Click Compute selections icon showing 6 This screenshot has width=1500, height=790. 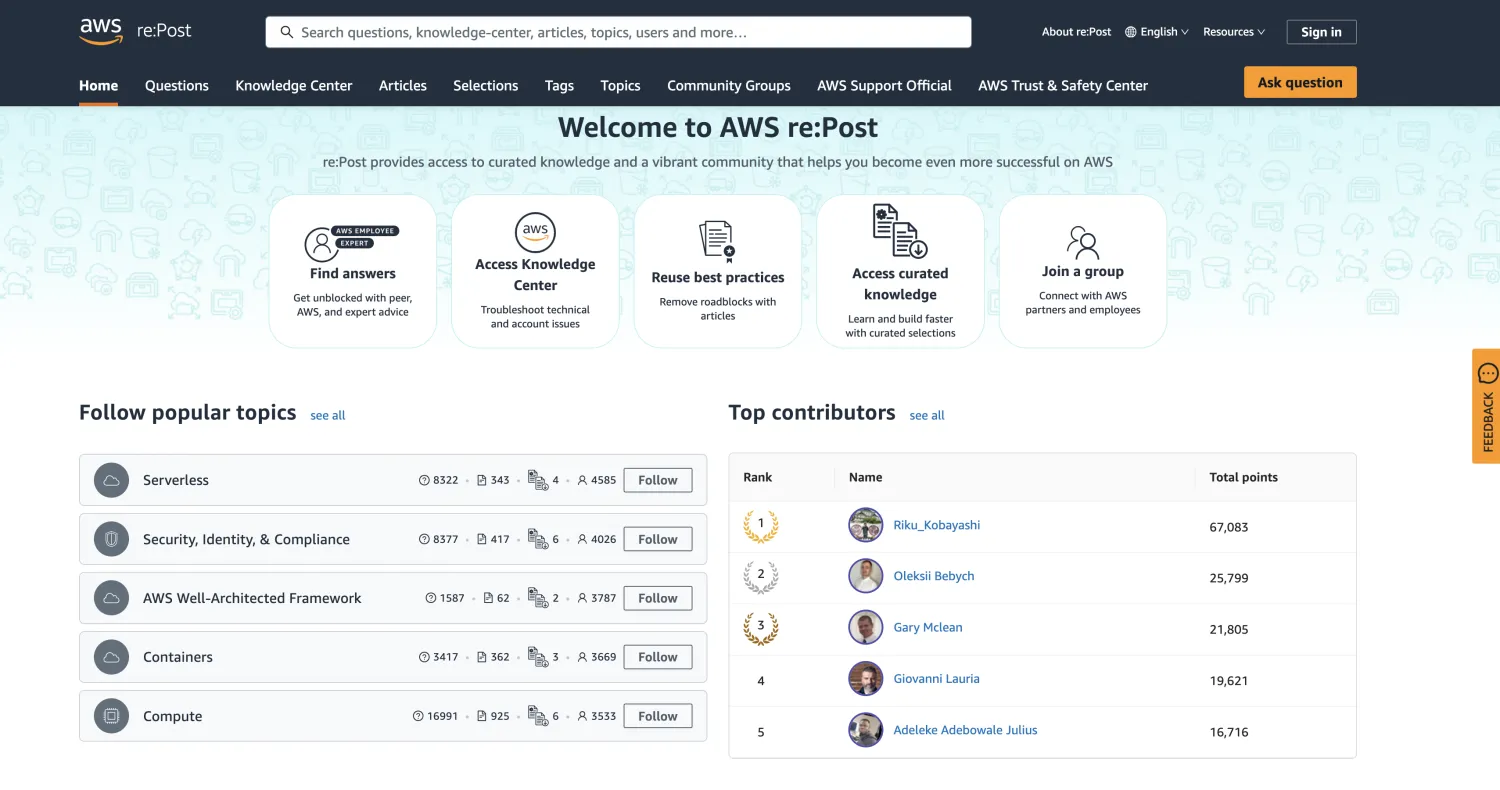pyautogui.click(x=538, y=716)
